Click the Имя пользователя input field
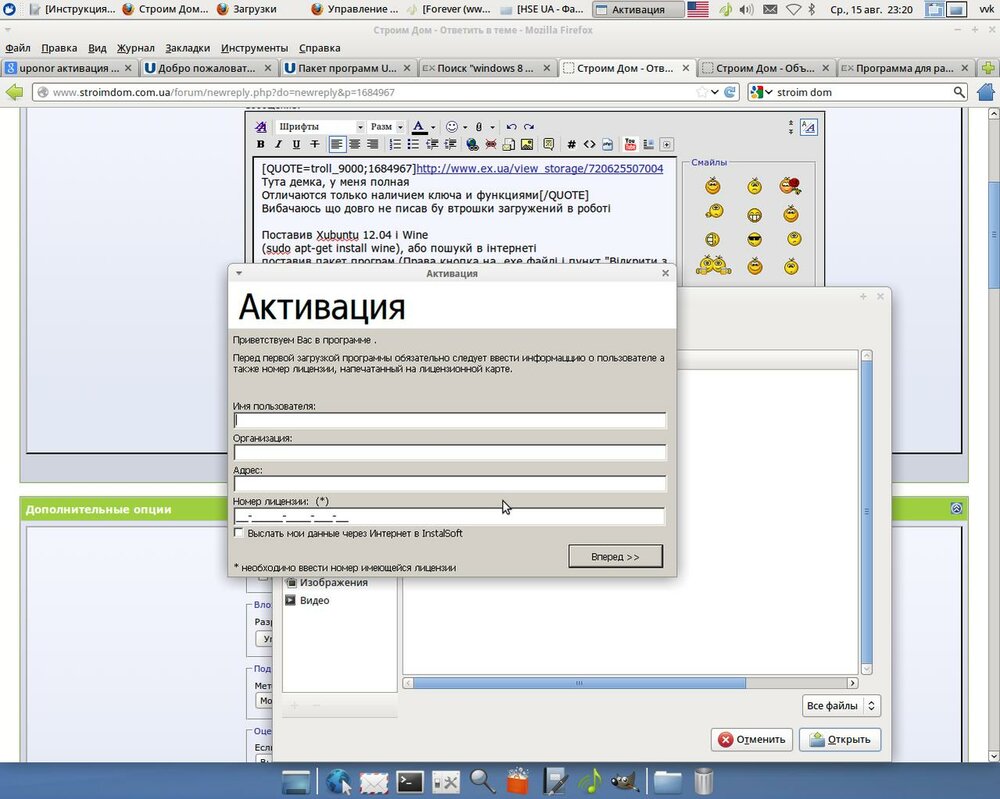1000x799 pixels. 450,421
